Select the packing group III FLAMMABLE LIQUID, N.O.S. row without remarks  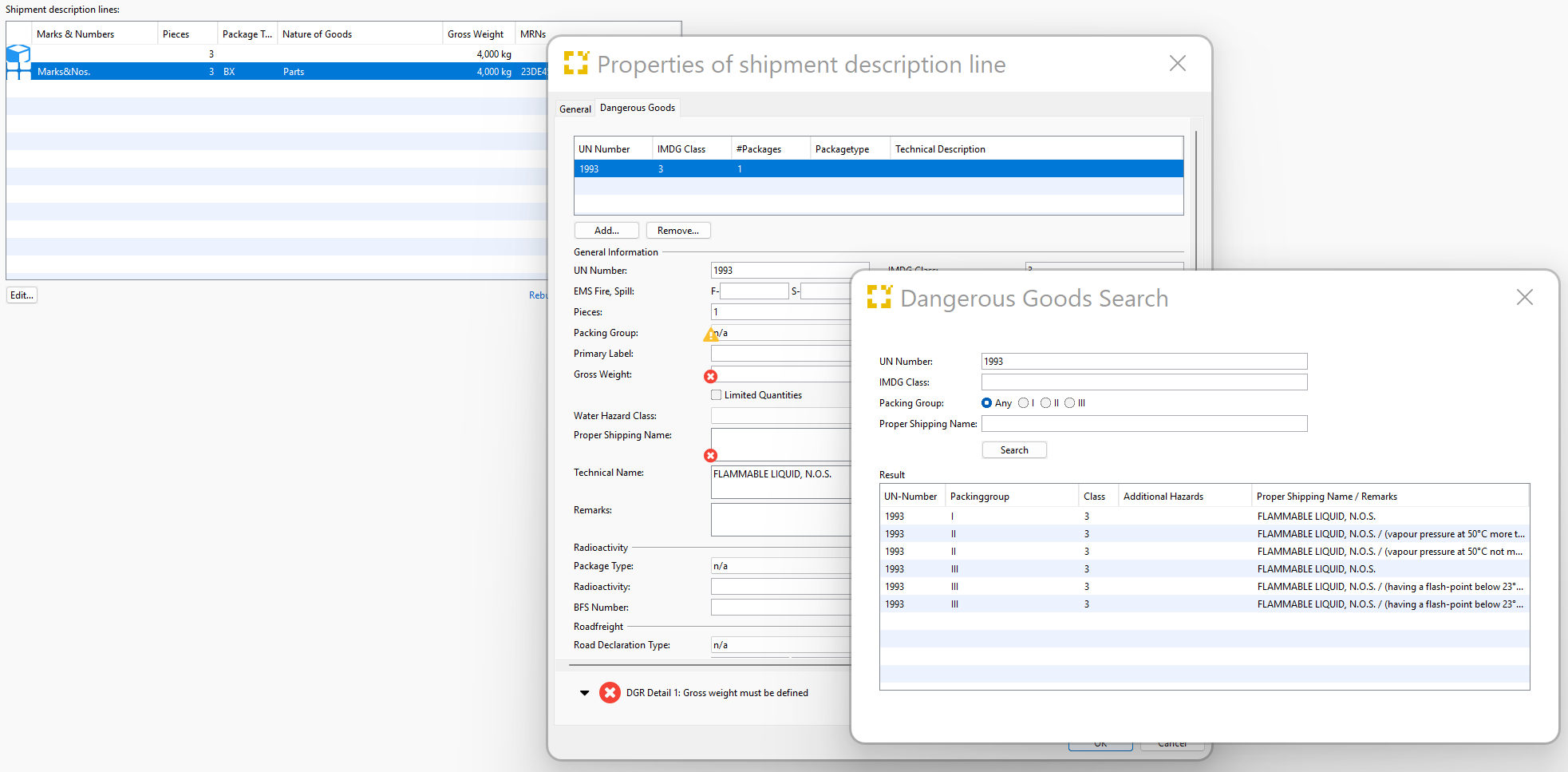click(x=1205, y=569)
